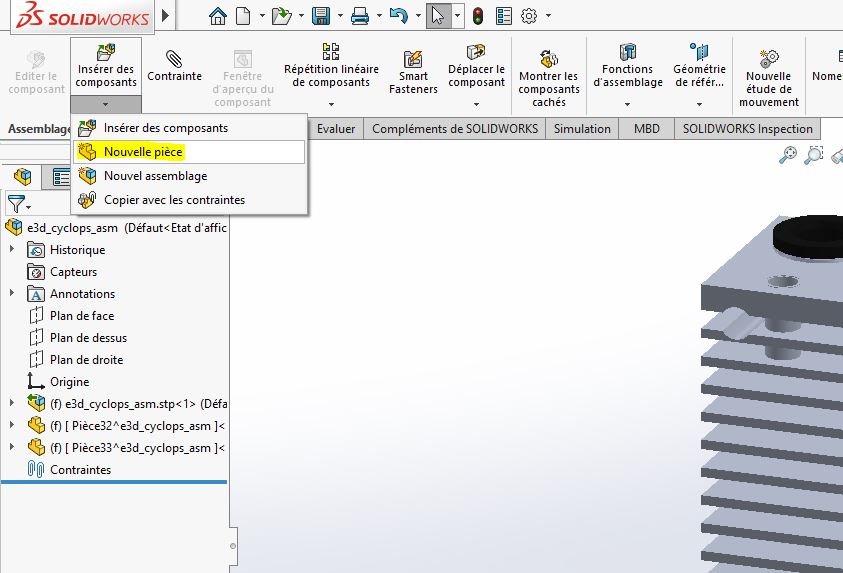Save using the floppy disk icon

pos(321,16)
